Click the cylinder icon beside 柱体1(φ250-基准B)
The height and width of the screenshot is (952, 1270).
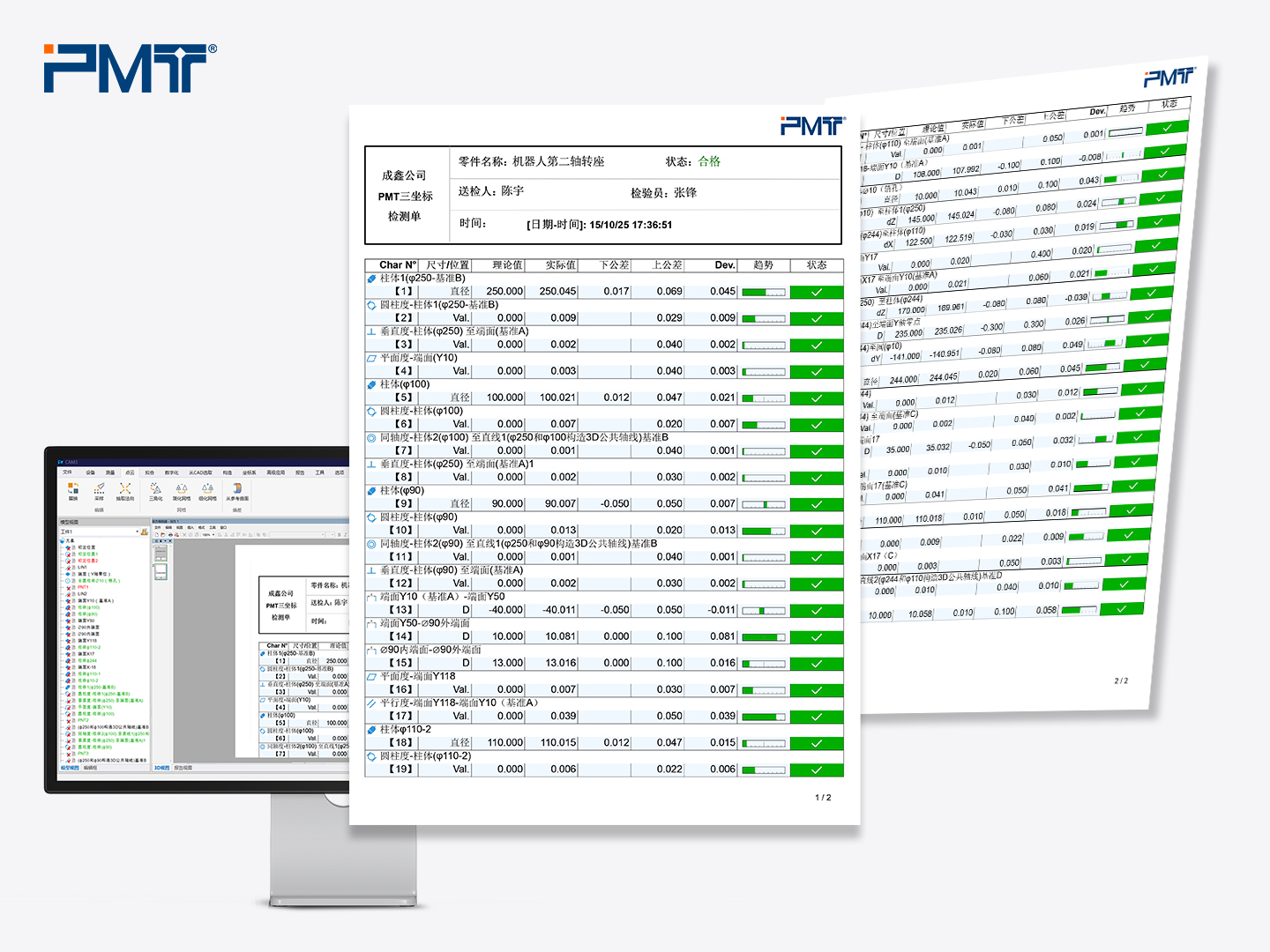[x=372, y=279]
